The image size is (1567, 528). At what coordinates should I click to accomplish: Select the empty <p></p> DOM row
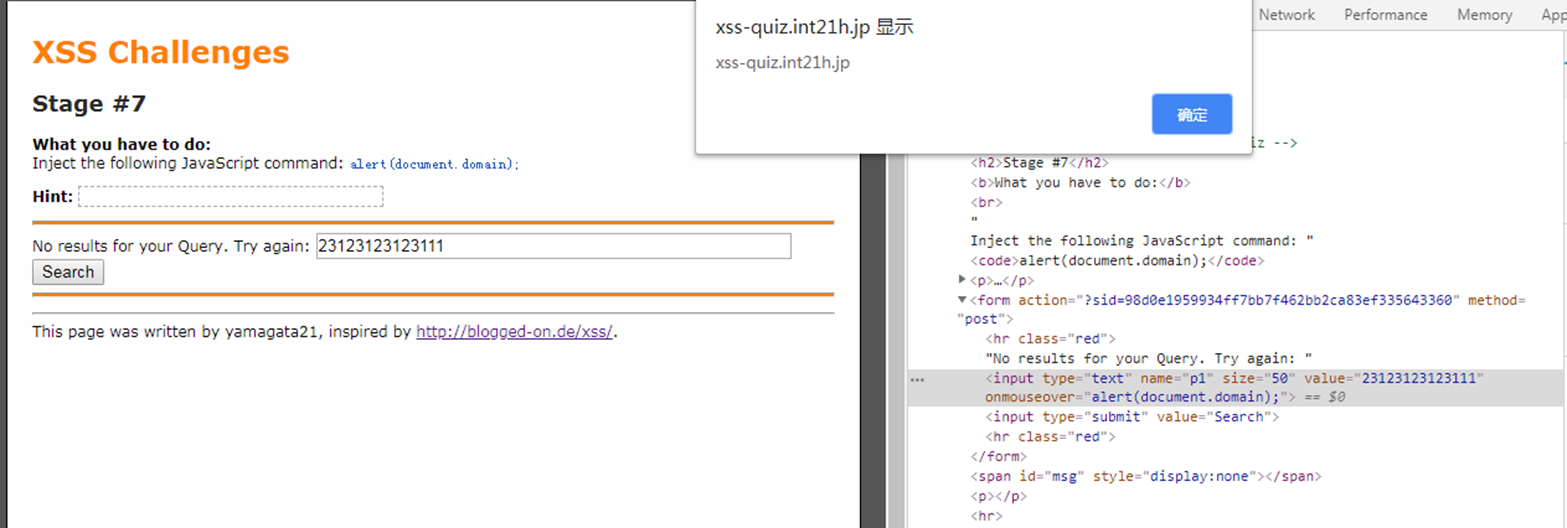pos(998,496)
